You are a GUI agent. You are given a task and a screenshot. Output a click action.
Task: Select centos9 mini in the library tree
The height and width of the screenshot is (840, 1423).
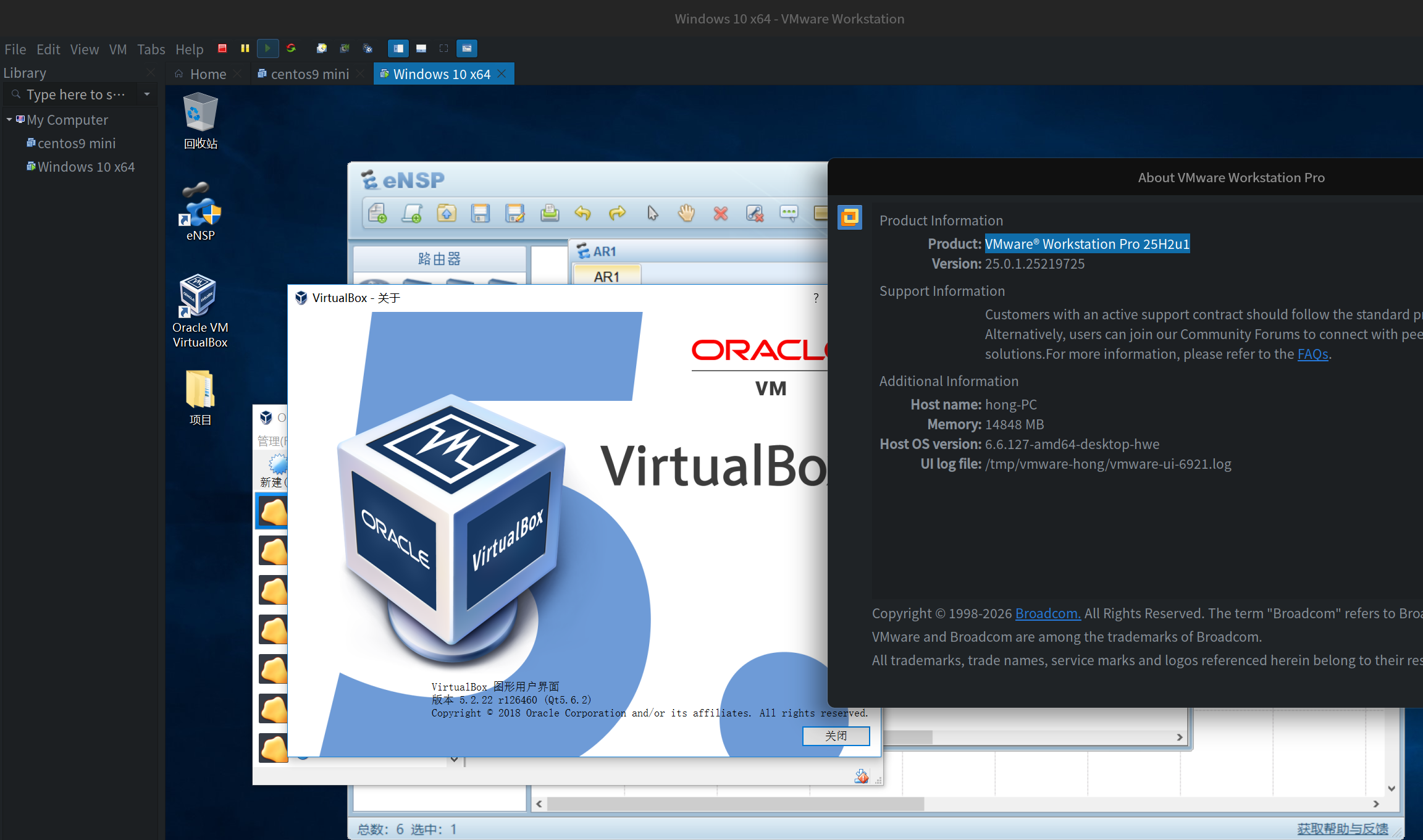[x=76, y=143]
